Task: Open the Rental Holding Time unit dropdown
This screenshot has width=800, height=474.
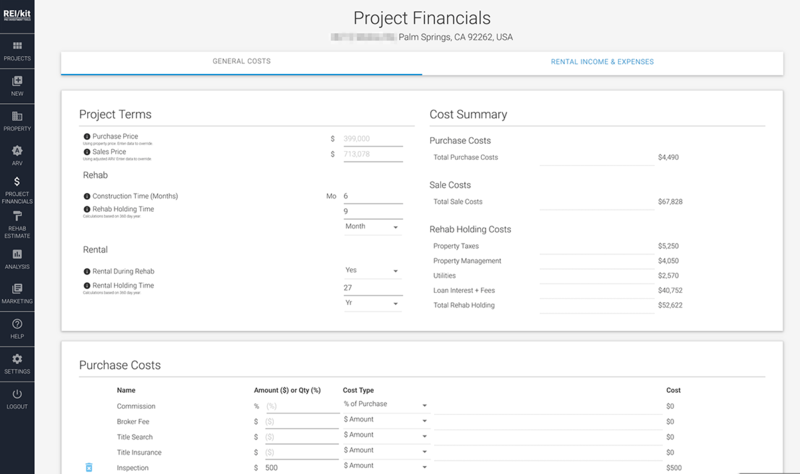Action: 371,303
